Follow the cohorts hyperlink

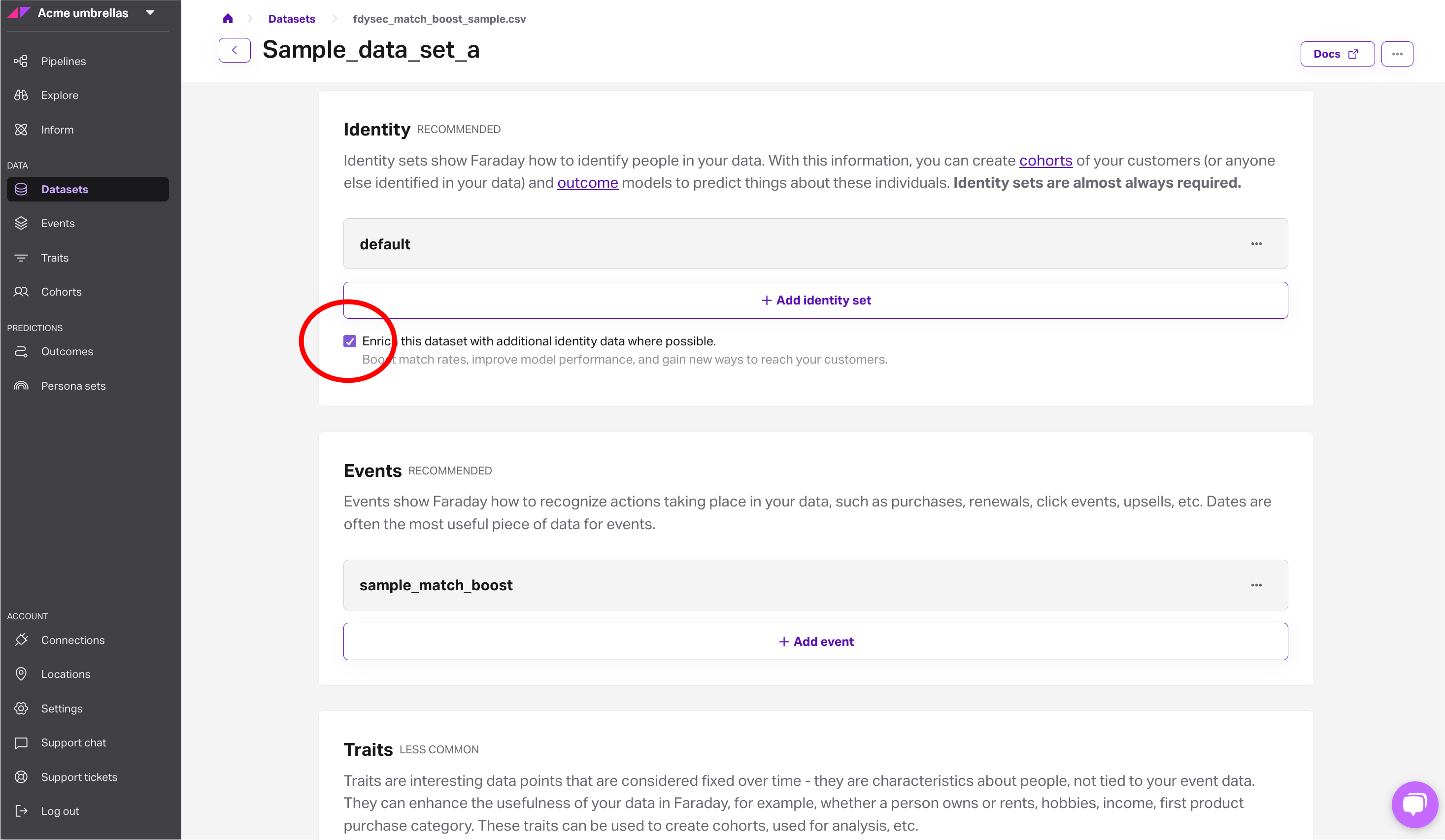click(1046, 161)
